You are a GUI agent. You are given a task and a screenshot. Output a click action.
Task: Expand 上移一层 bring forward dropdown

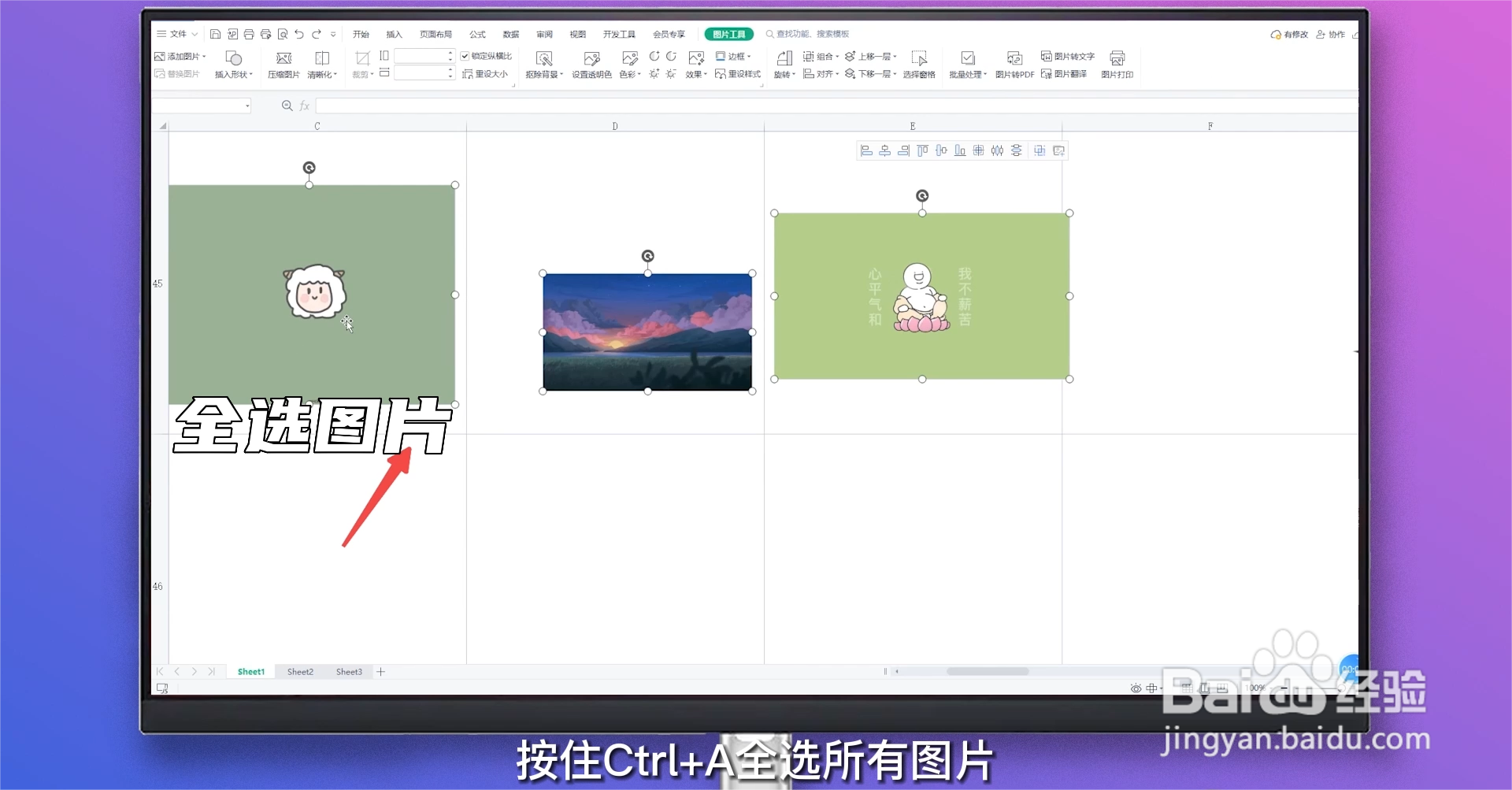click(x=895, y=57)
